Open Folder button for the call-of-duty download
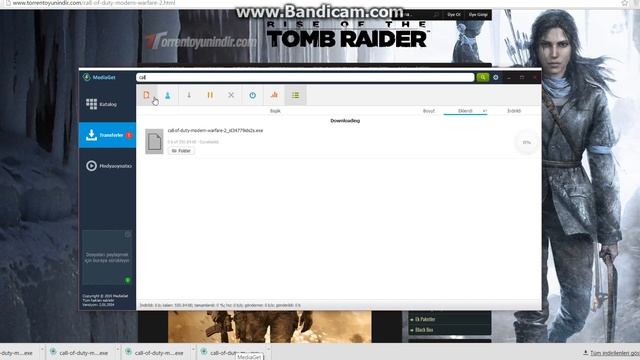Image resolution: width=640 pixels, height=360 pixels. pos(181,151)
